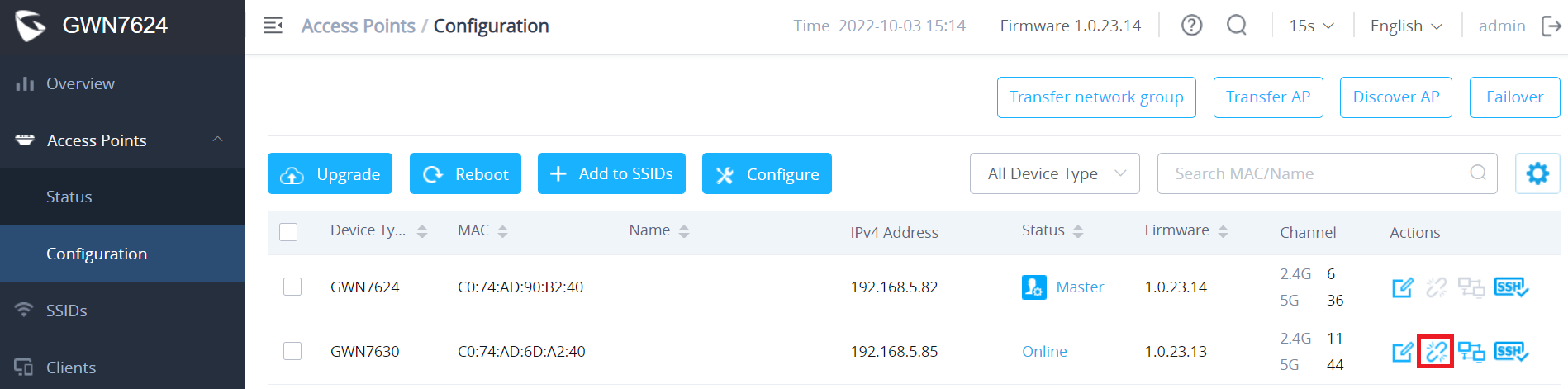Image resolution: width=1568 pixels, height=389 pixels.
Task: Change language via English dropdown
Action: pyautogui.click(x=1406, y=26)
